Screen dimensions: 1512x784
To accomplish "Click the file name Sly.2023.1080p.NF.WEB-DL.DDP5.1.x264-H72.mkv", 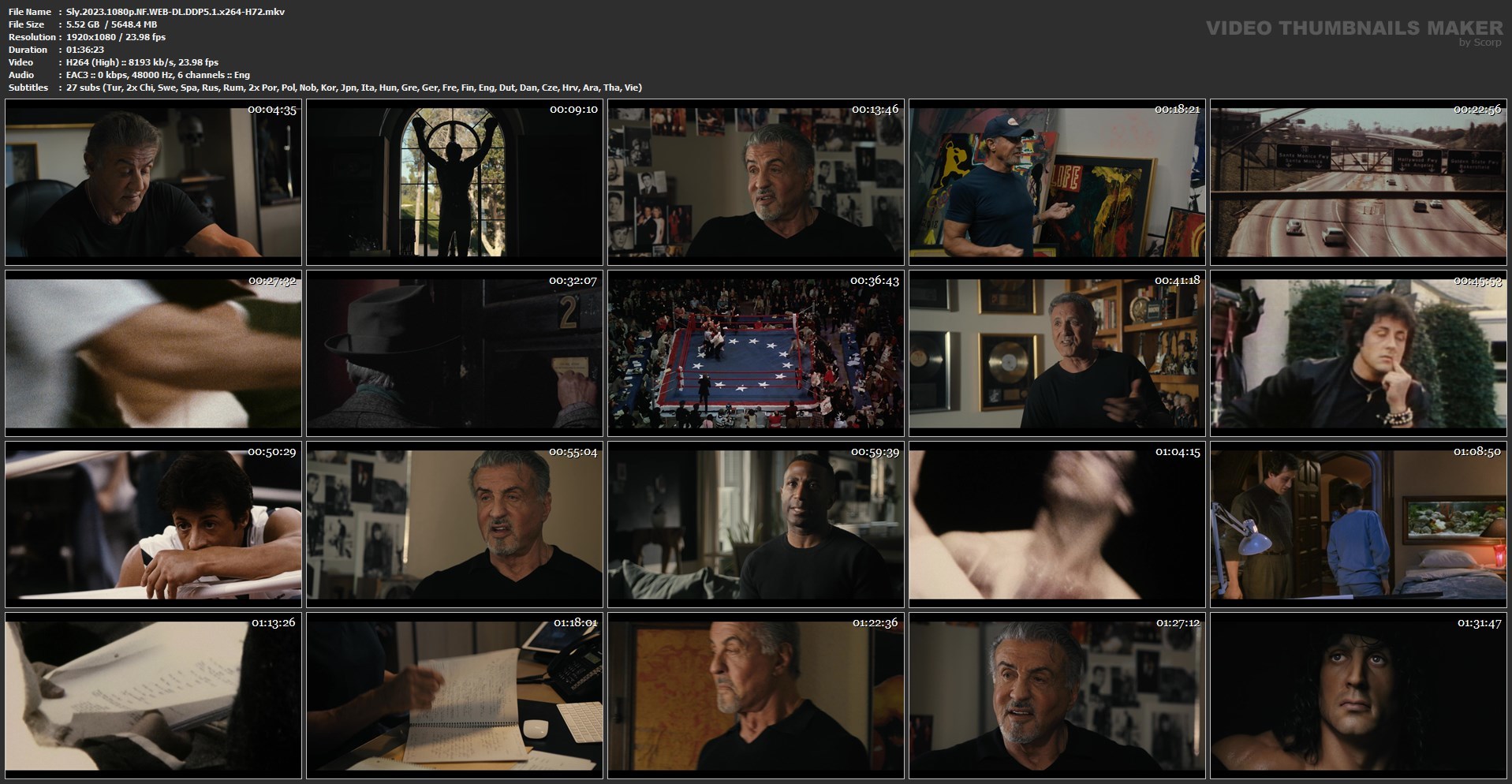I will click(x=176, y=12).
